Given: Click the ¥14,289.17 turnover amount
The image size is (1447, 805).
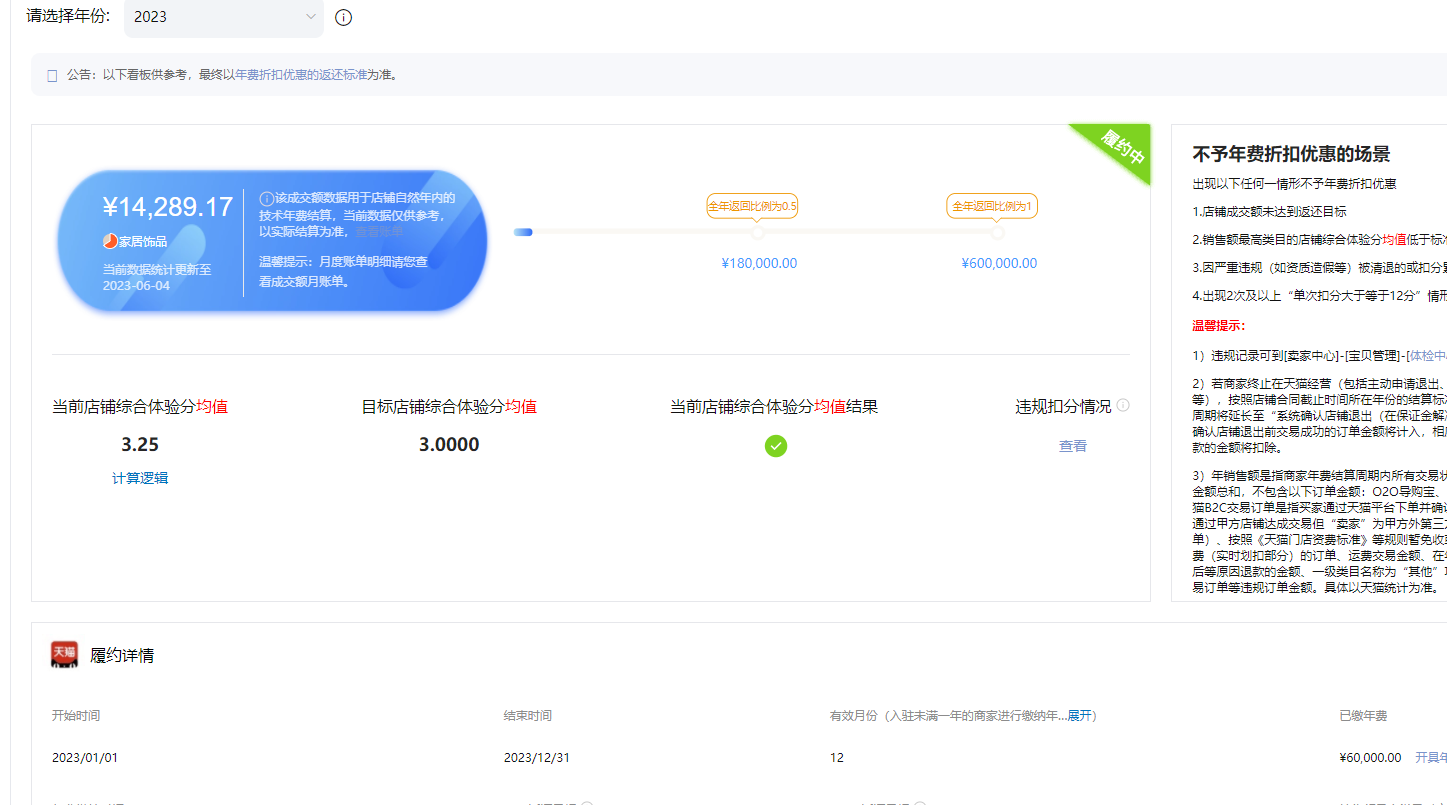Looking at the screenshot, I should tap(168, 207).
